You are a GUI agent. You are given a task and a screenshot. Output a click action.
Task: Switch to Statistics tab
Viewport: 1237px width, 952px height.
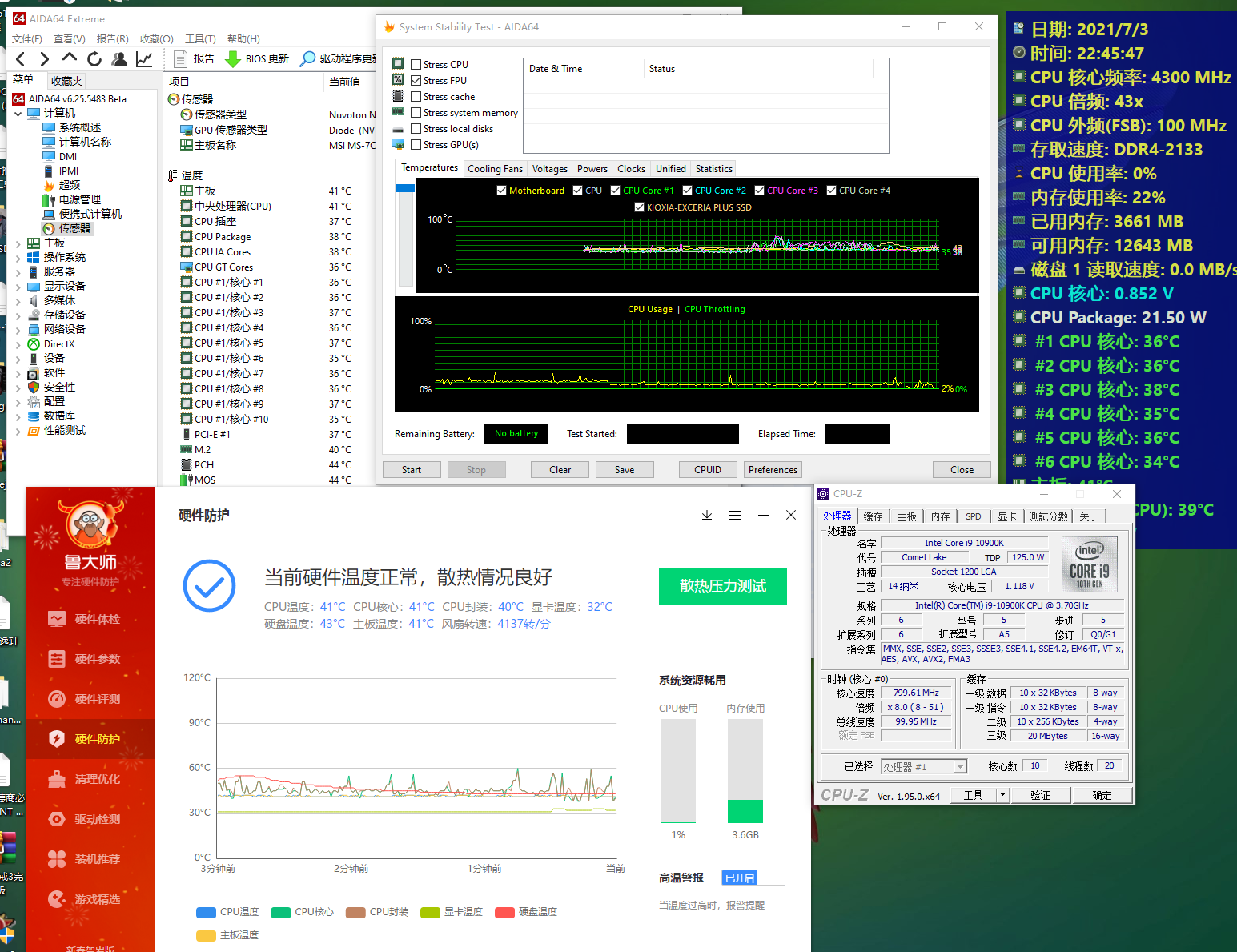713,169
